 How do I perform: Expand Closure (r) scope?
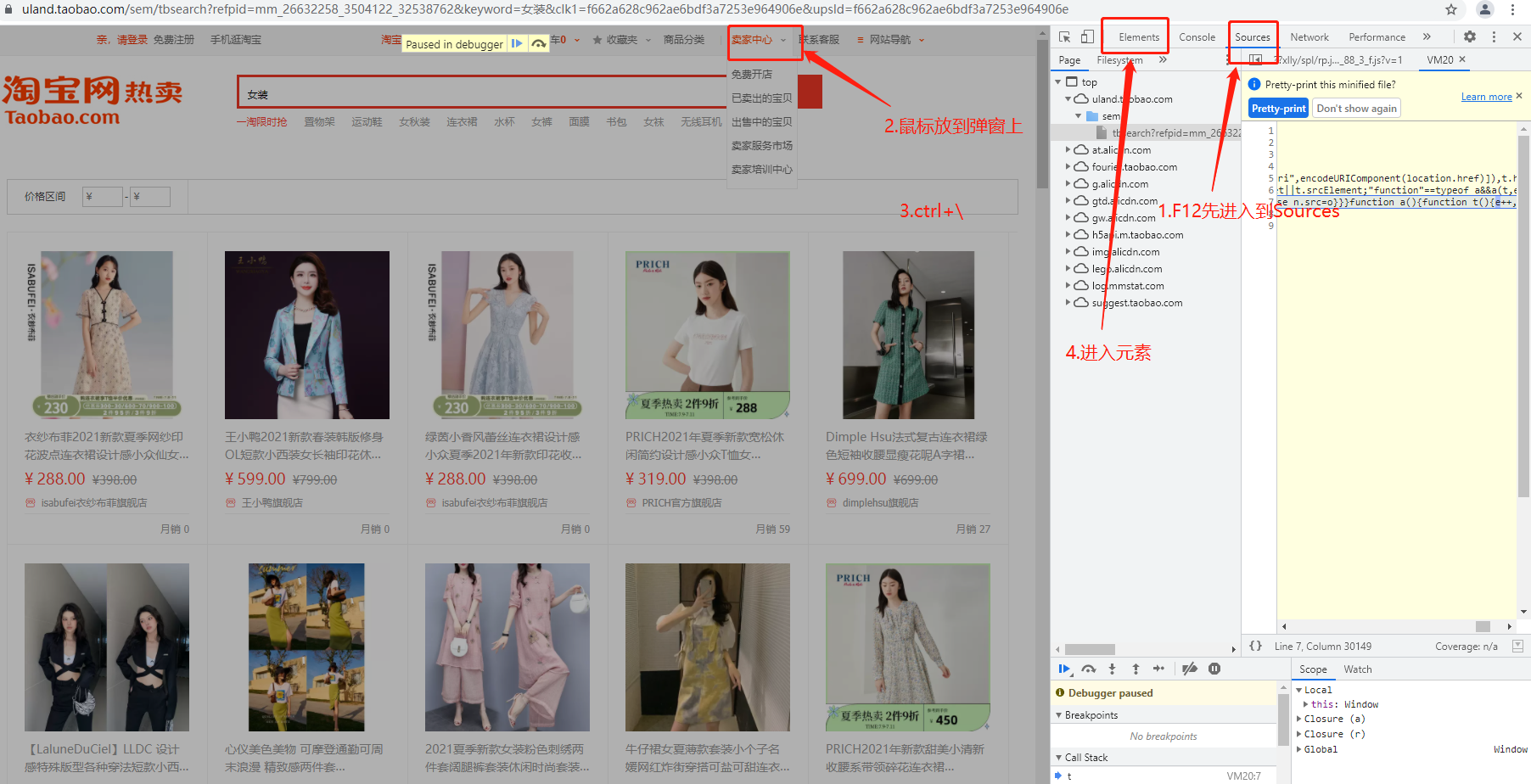tap(1298, 735)
